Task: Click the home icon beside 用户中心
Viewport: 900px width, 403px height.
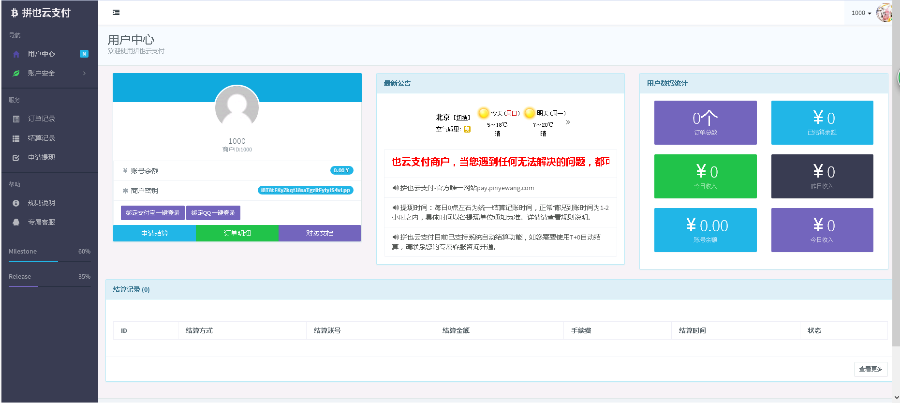Action: 16,54
